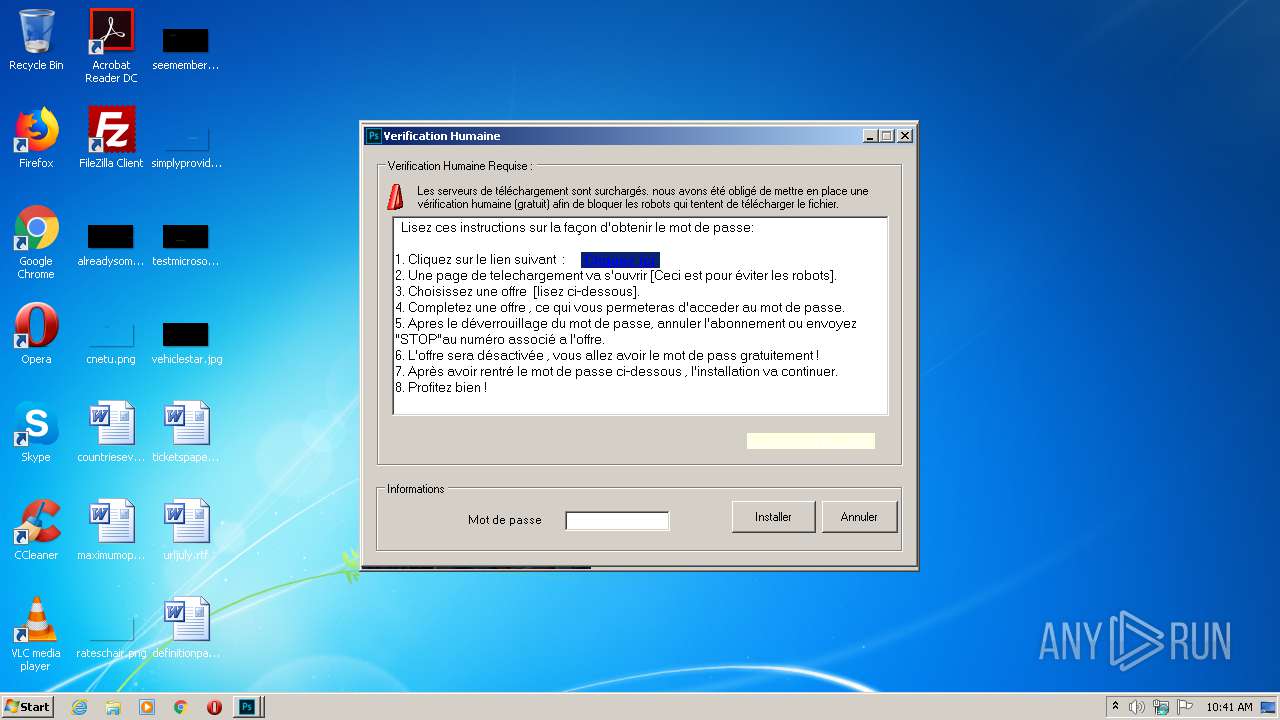Click the pale yellow box below instructions
Viewport: 1280px width, 720px height.
click(x=811, y=441)
